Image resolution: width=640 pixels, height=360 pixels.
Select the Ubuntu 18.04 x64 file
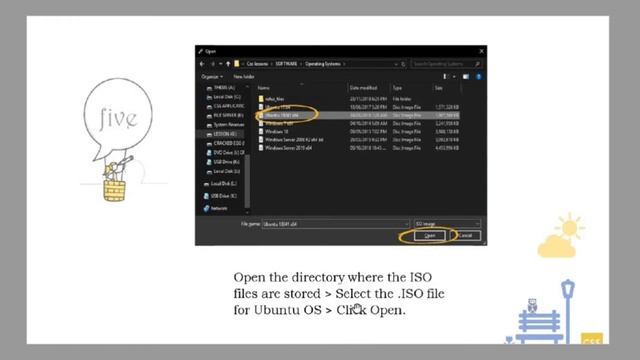pyautogui.click(x=358, y=116)
